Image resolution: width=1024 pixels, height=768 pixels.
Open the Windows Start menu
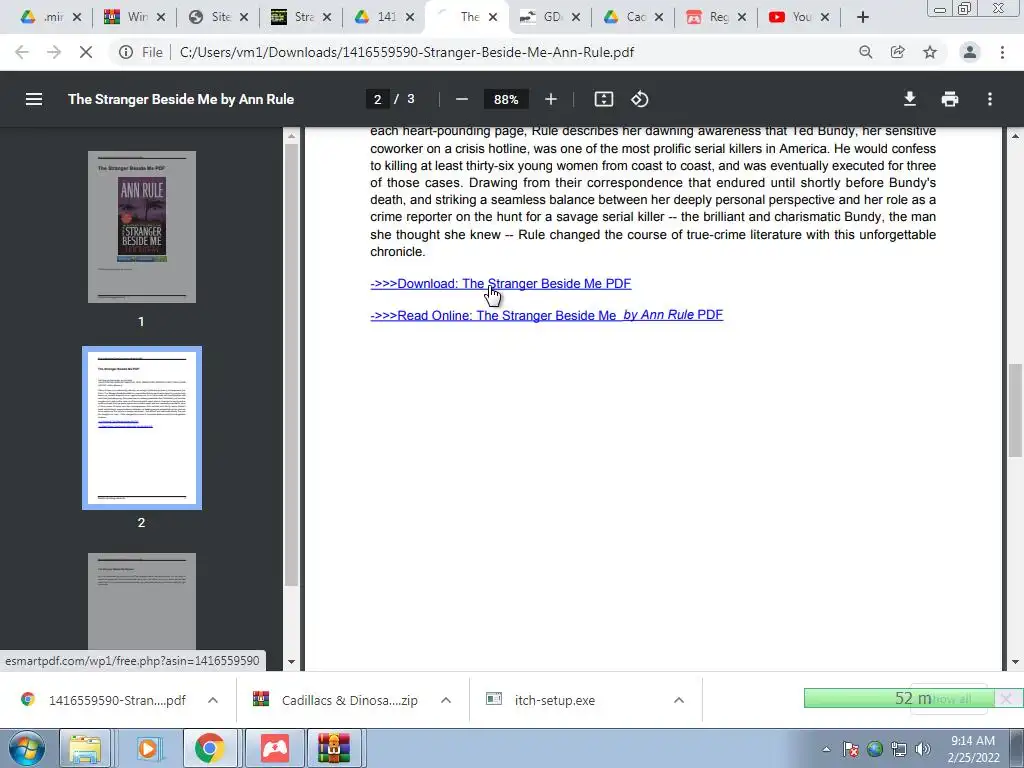[x=26, y=748]
